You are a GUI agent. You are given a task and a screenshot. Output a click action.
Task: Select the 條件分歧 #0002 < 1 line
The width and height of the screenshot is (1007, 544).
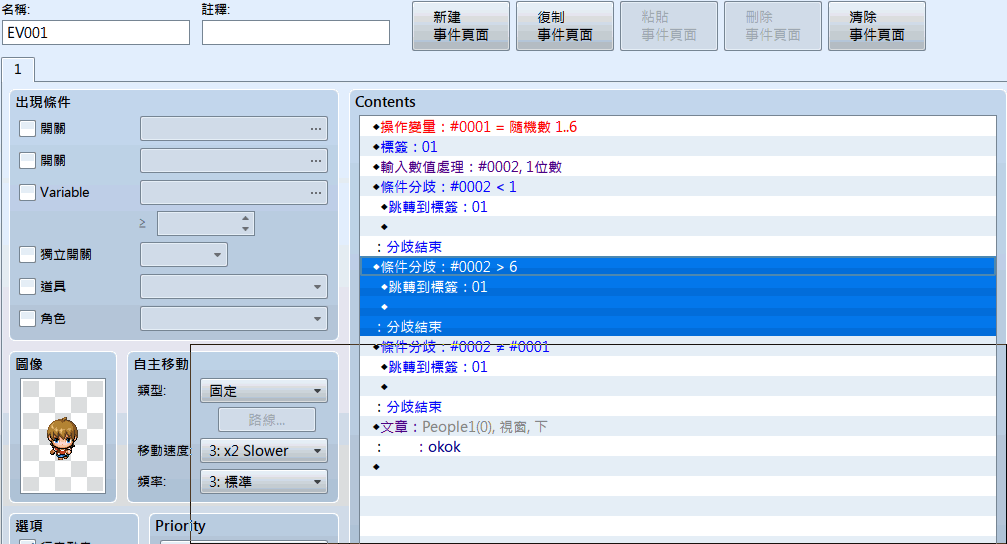(678, 187)
